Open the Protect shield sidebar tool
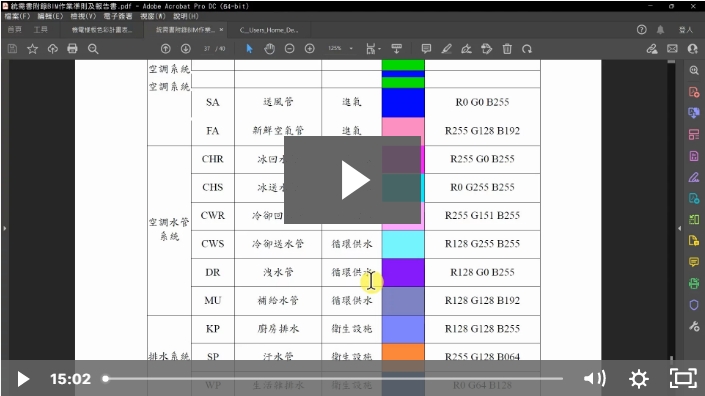Screen dimensions: 705x396 click(x=694, y=305)
